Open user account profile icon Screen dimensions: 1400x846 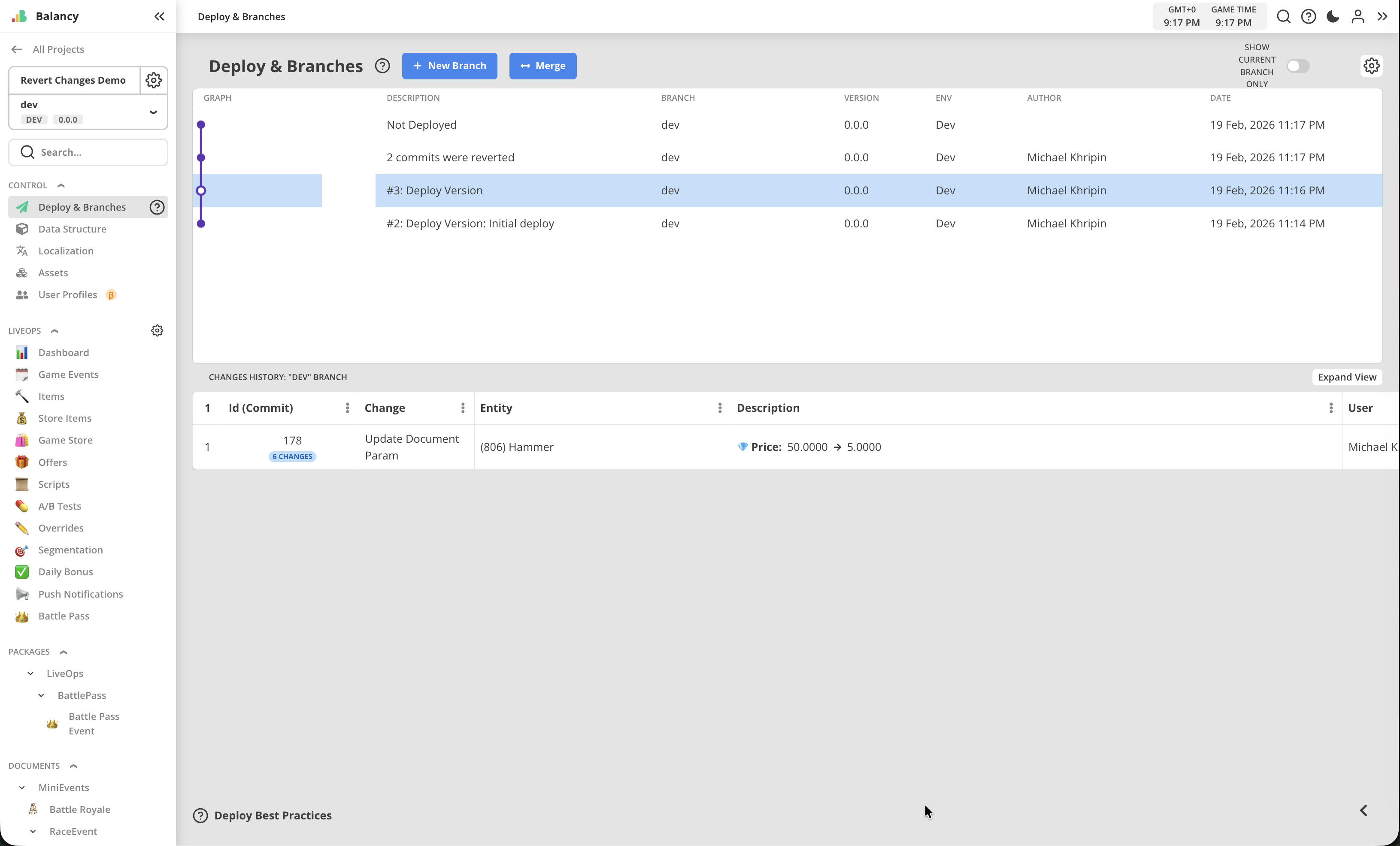[1358, 16]
